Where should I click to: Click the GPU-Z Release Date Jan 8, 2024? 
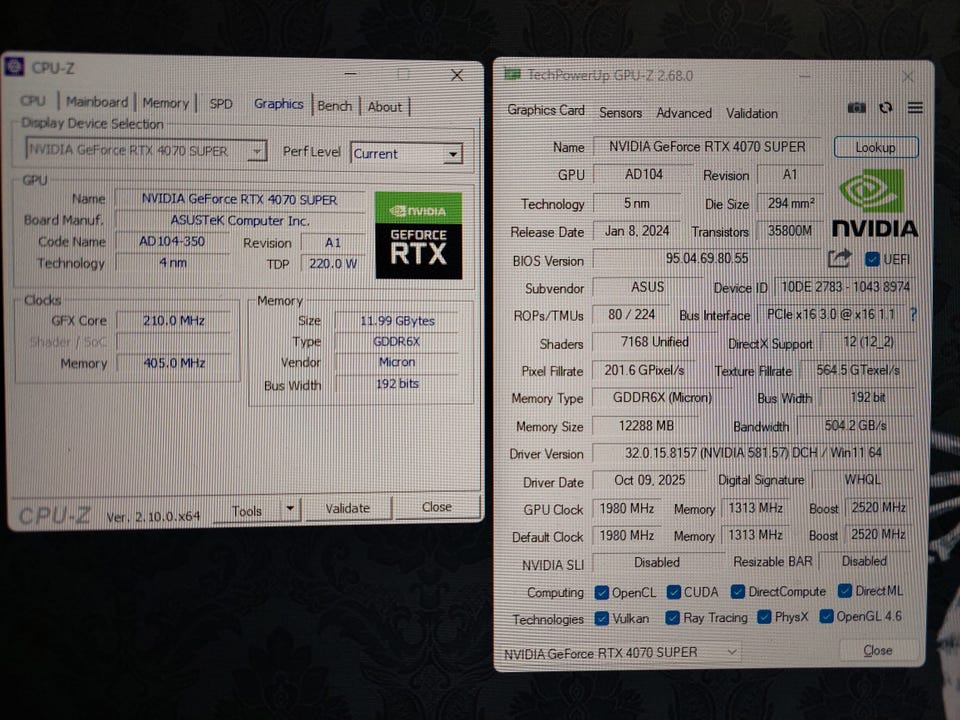(x=637, y=231)
